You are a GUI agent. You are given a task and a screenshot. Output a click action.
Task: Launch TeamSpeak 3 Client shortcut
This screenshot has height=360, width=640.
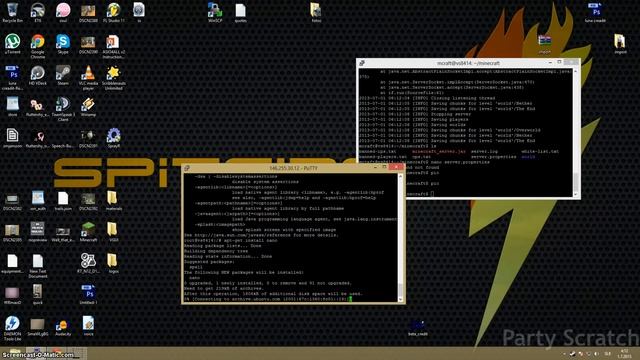(63, 109)
